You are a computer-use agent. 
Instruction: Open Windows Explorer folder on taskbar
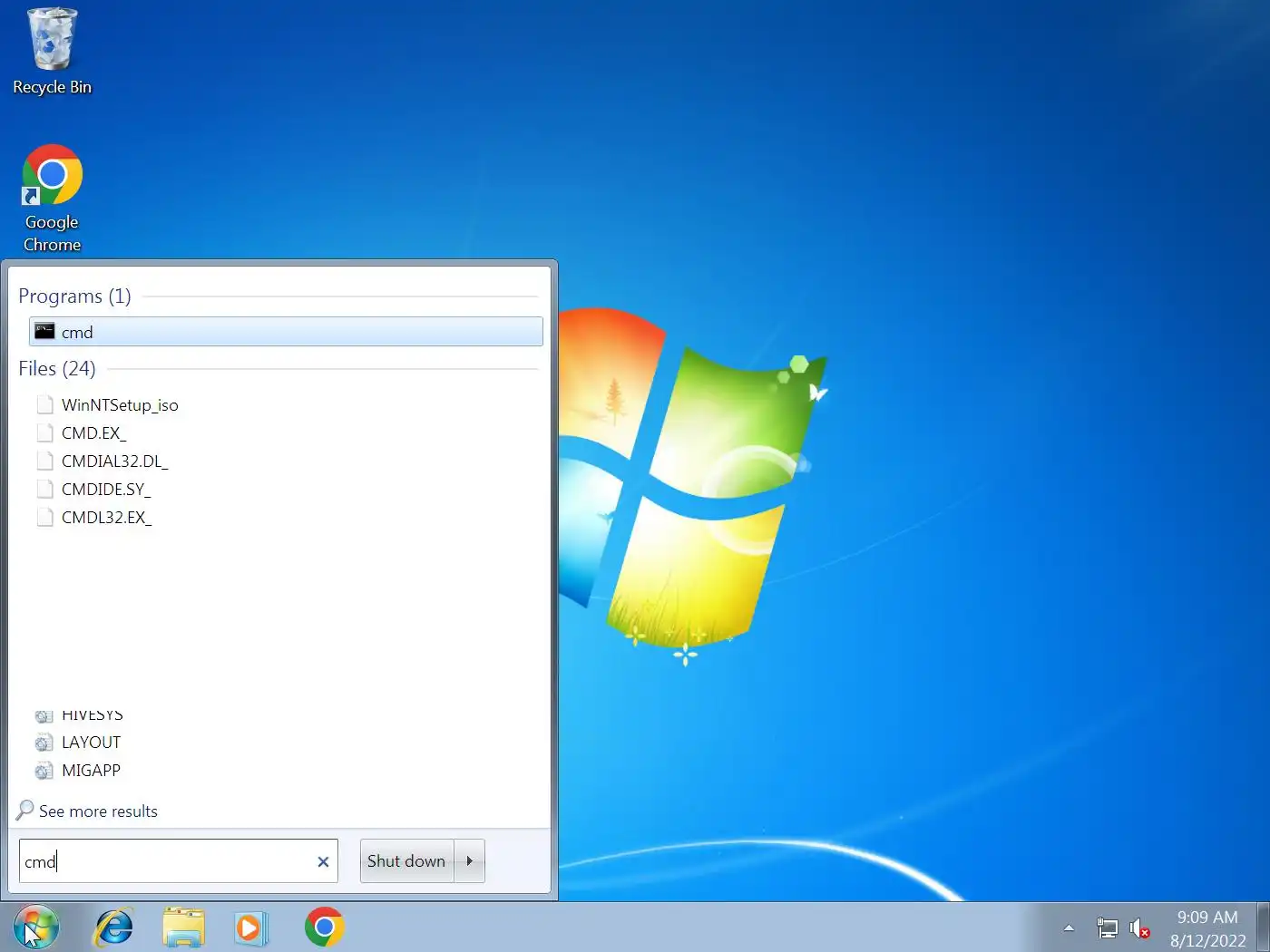coord(183,928)
